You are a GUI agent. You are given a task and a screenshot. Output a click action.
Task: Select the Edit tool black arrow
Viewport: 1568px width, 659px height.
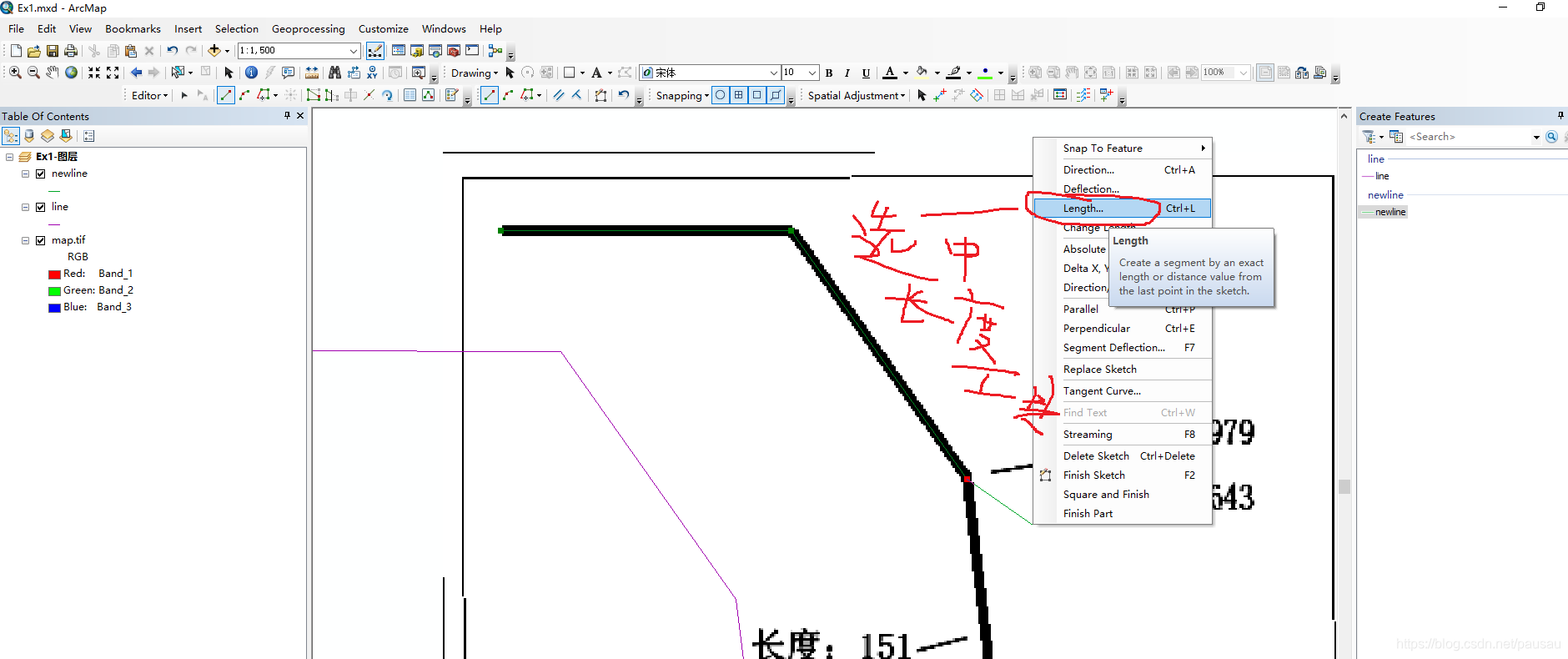(x=183, y=95)
